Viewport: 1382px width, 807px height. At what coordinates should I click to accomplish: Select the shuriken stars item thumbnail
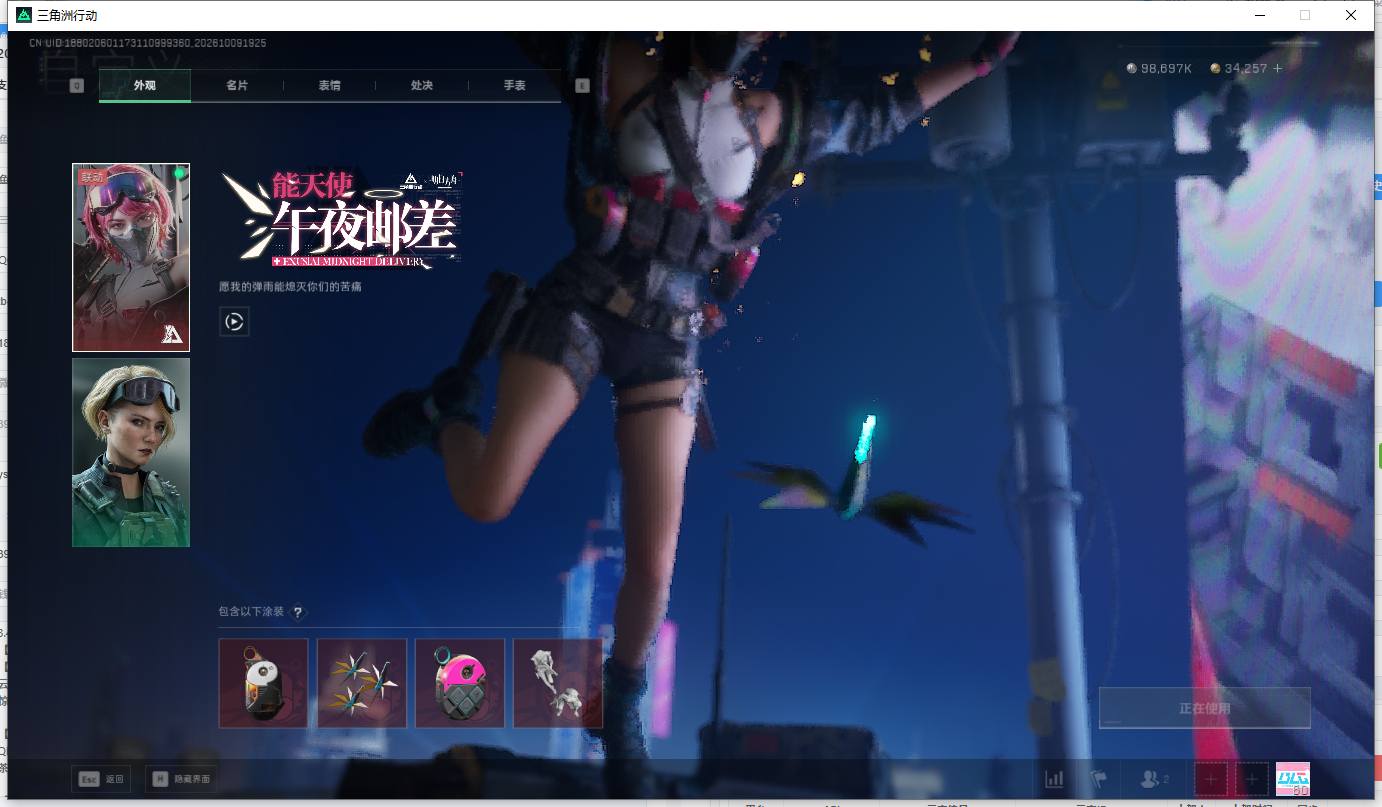point(362,683)
